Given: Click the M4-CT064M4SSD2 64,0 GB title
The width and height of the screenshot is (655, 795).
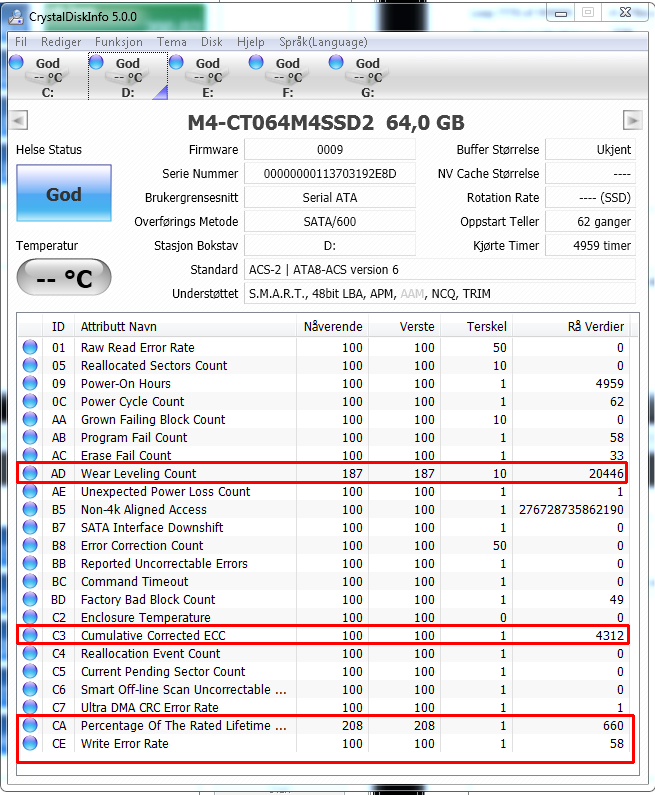Looking at the screenshot, I should click(x=326, y=123).
